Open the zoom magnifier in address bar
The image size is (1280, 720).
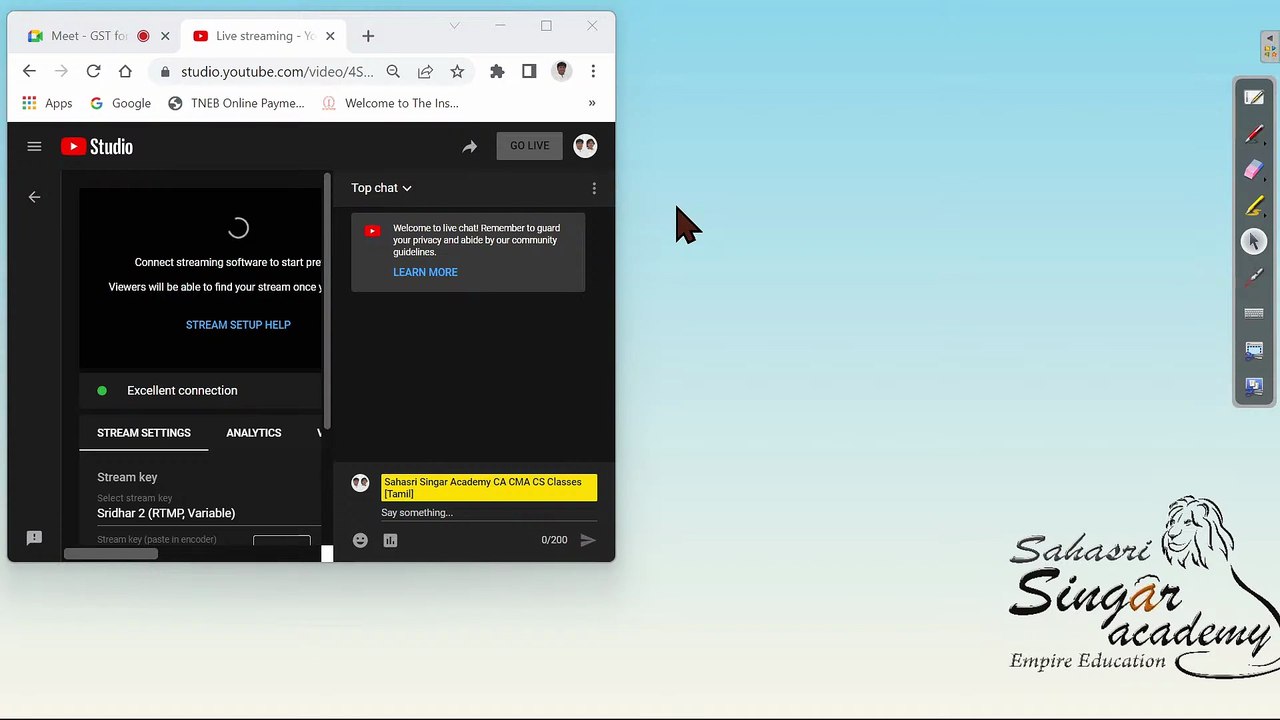[393, 71]
